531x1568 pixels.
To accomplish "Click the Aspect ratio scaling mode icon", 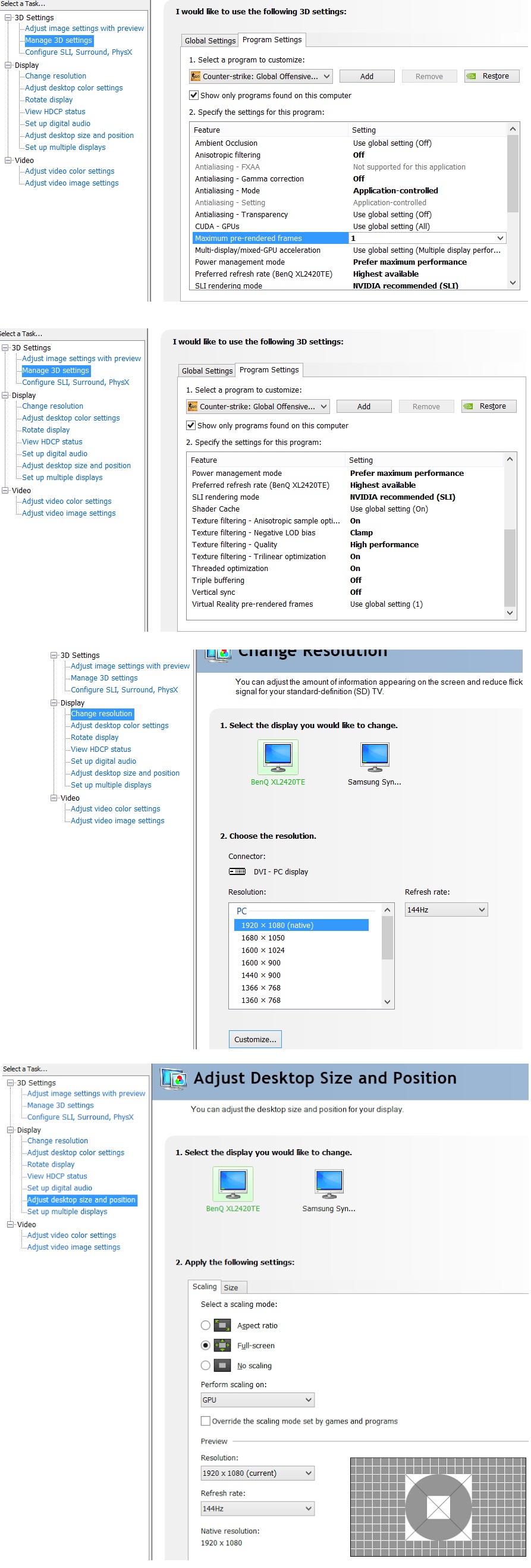I will [223, 1325].
